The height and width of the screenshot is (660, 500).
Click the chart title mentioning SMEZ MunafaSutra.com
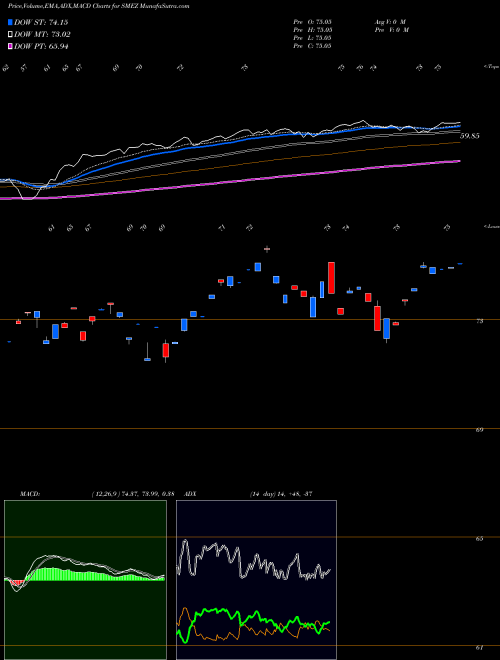[x=98, y=6]
